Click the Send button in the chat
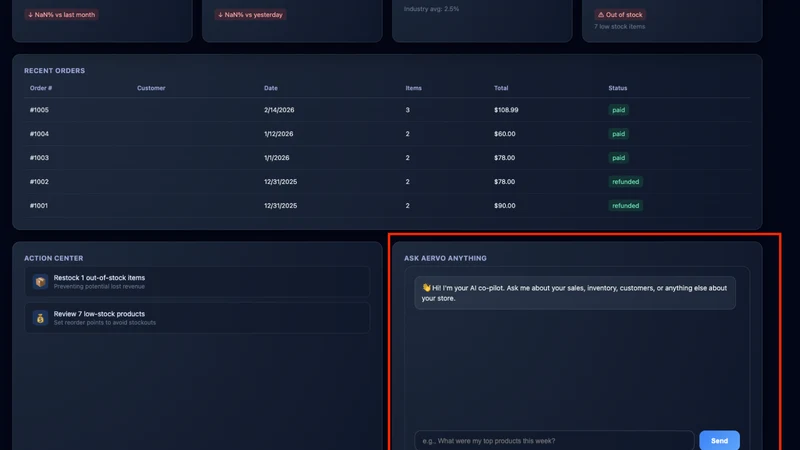The height and width of the screenshot is (450, 800). [719, 440]
